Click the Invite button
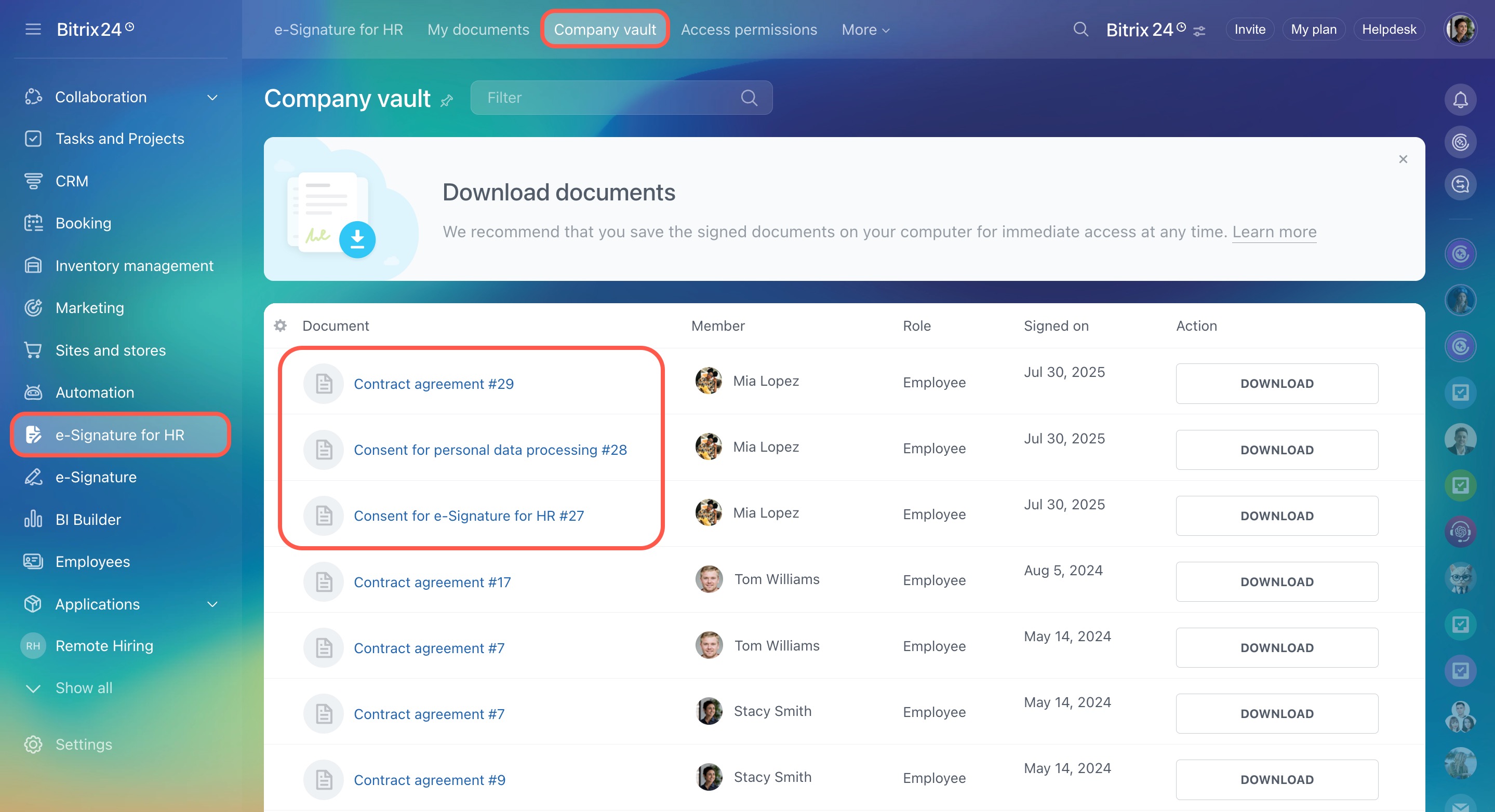The height and width of the screenshot is (812, 1495). (x=1249, y=29)
